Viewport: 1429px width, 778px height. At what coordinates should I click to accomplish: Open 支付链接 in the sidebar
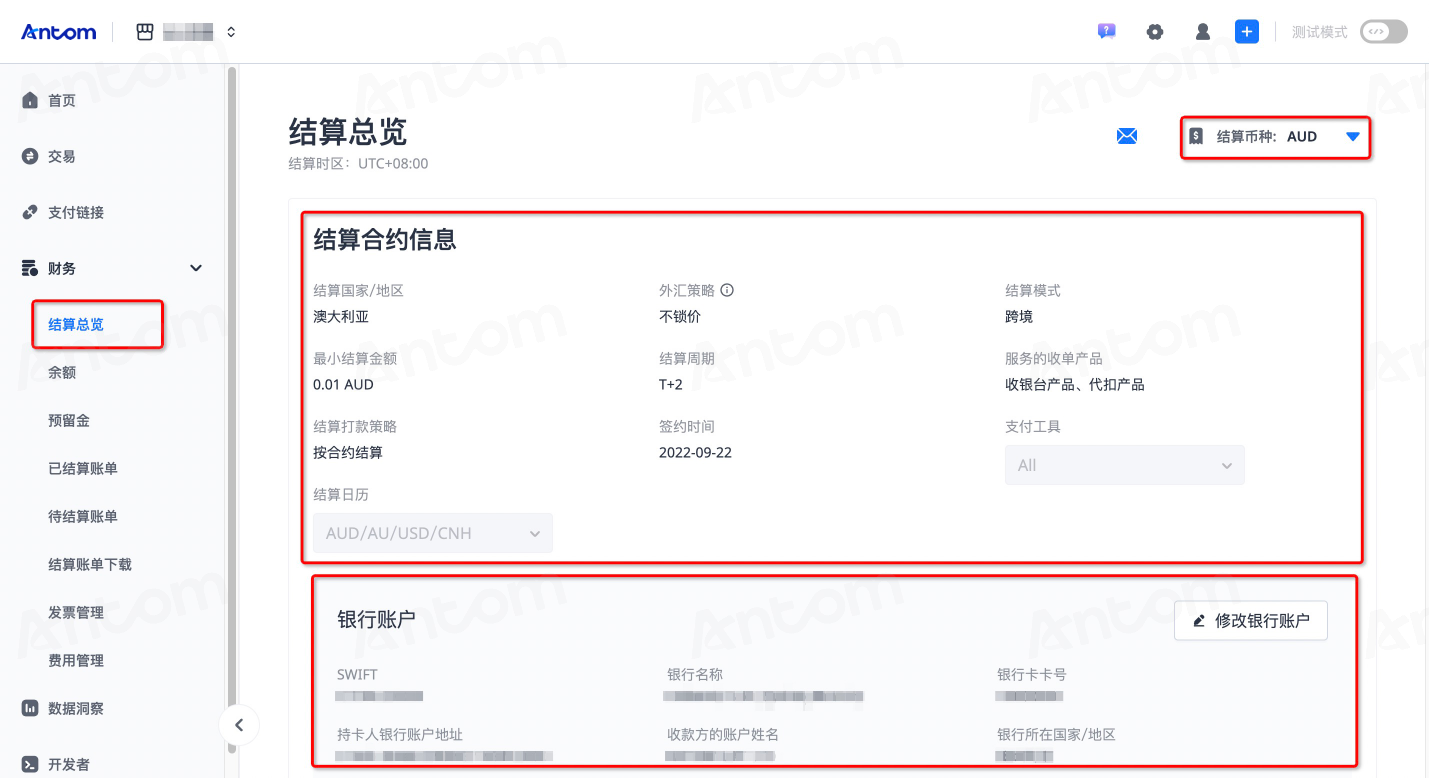click(x=76, y=212)
